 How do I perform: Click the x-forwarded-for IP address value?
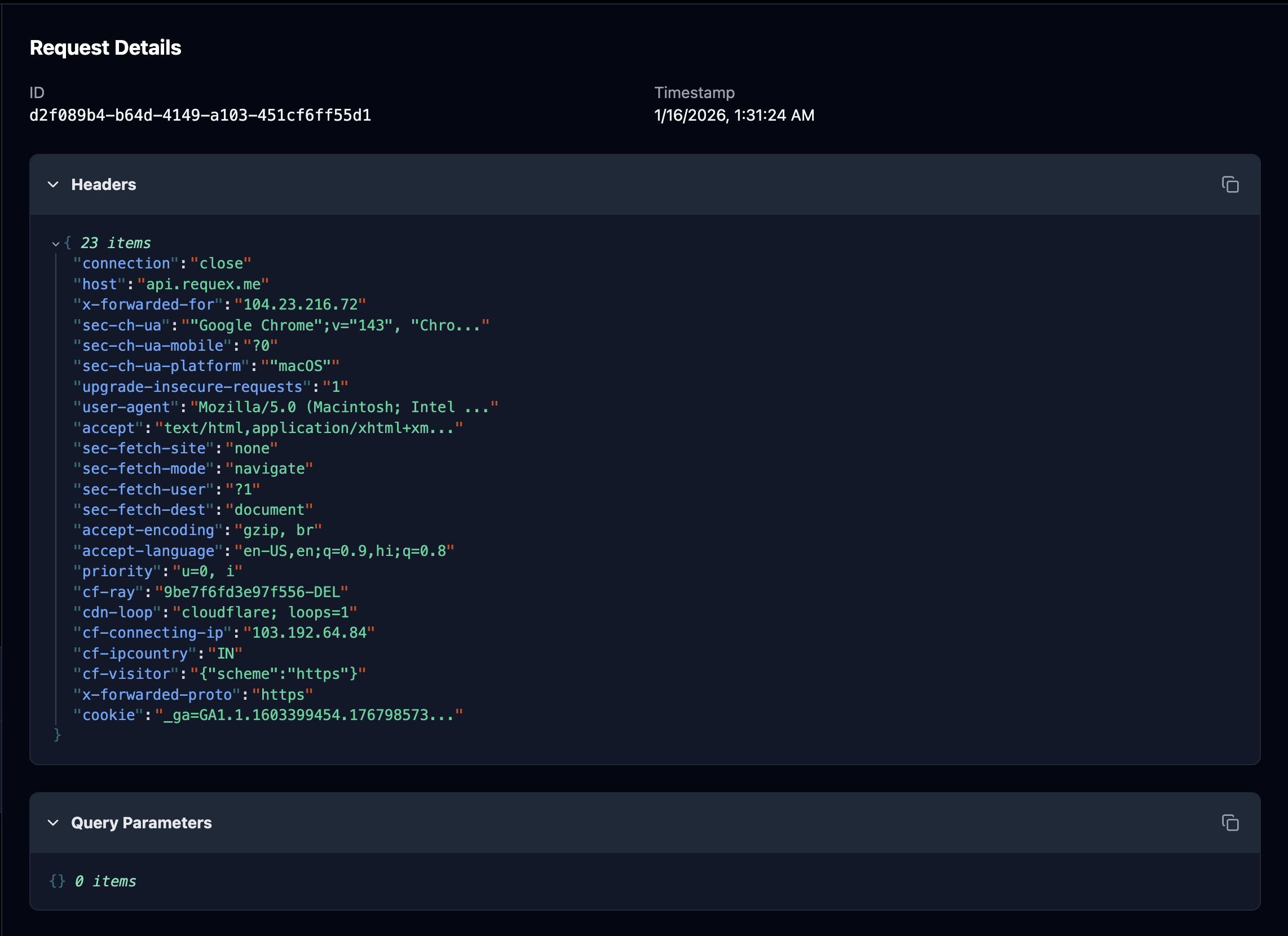pos(301,304)
